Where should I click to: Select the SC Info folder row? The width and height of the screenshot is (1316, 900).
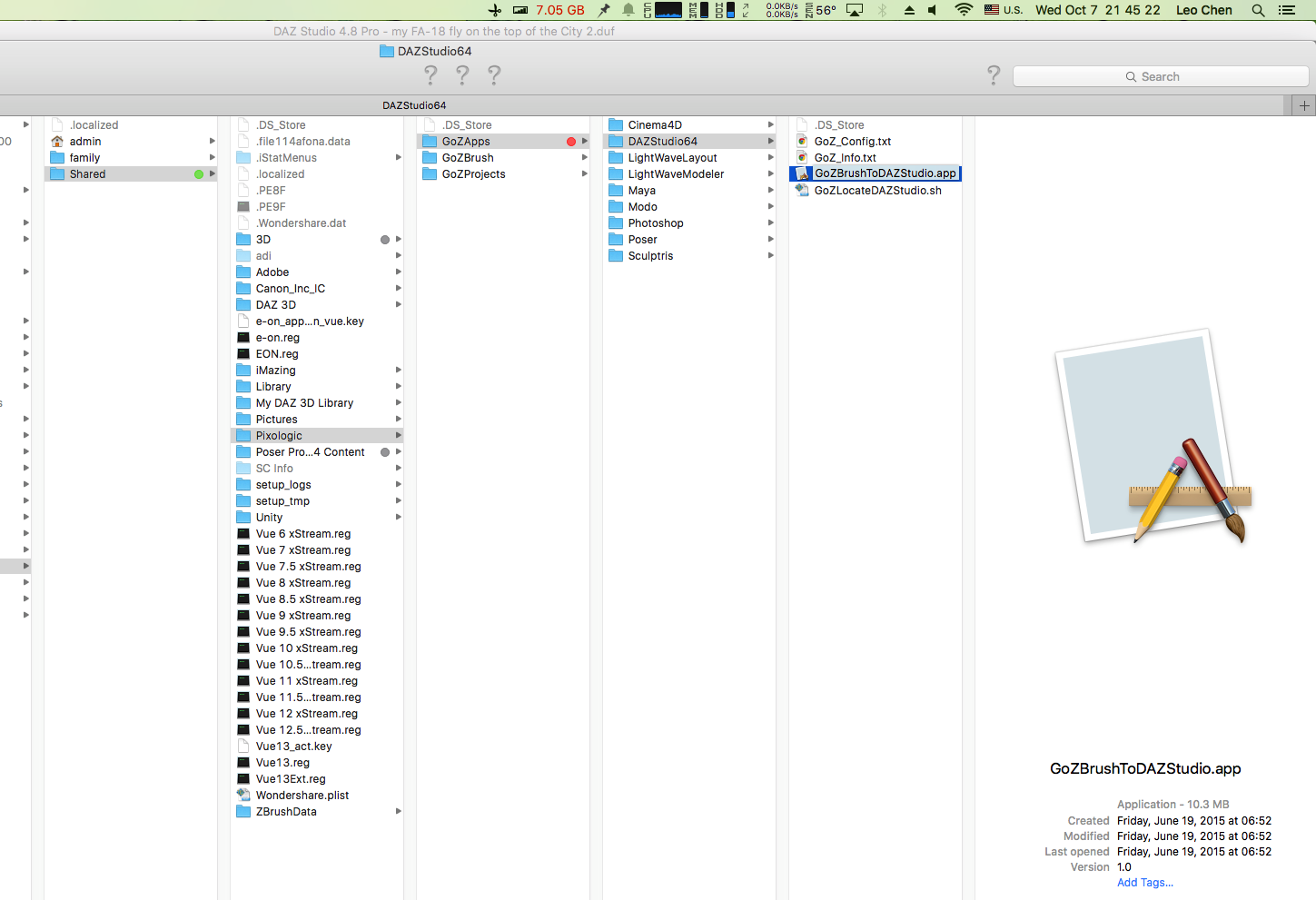[317, 468]
